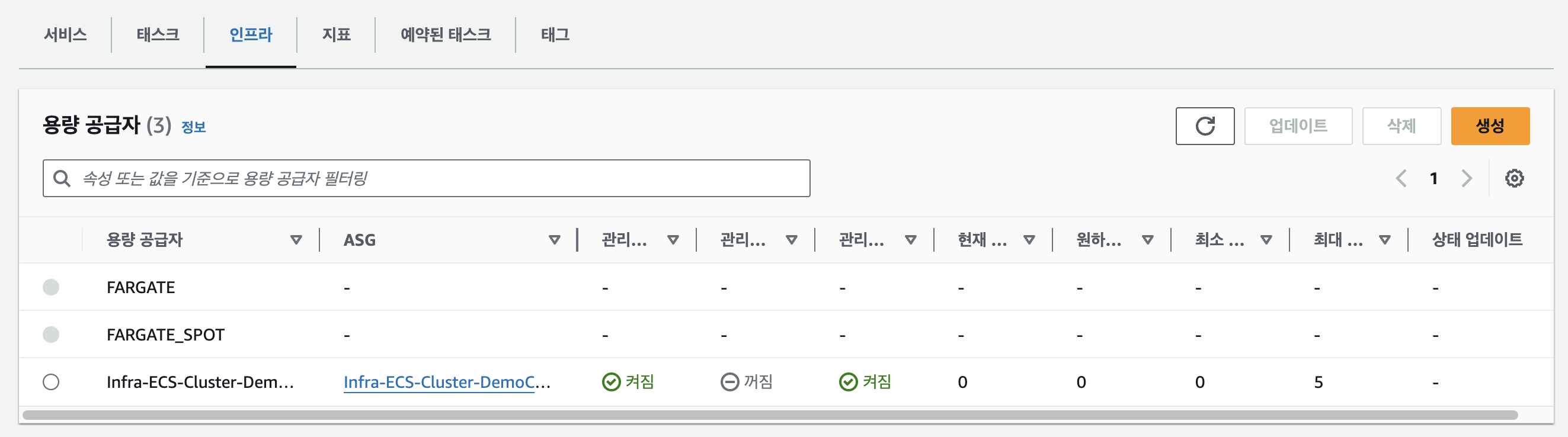Screen dimensions: 1568x437
Task: Click the 꺼짐 disabled status icon
Action: (729, 381)
